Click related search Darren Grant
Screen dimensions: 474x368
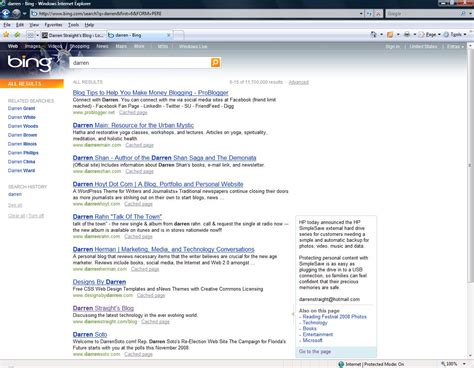point(21,108)
